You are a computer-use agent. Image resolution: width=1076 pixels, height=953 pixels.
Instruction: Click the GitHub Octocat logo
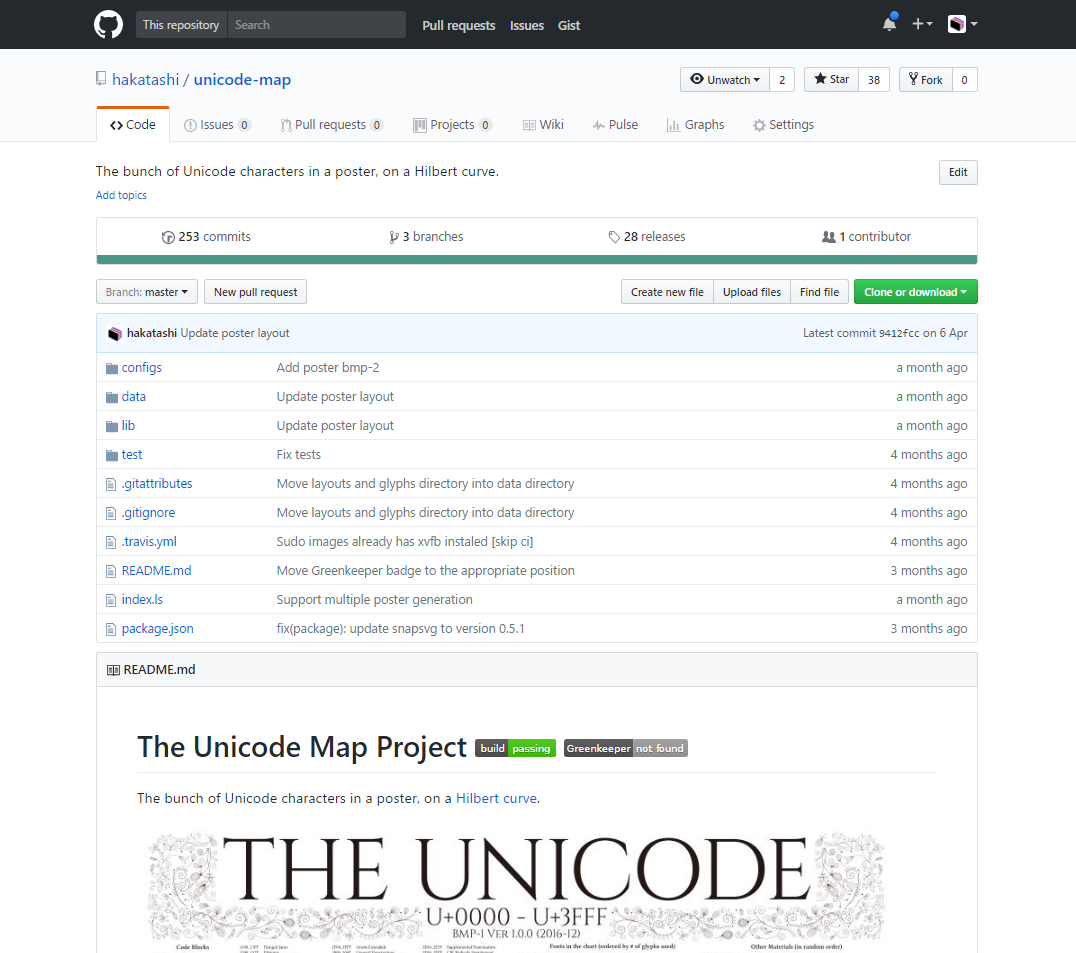(x=108, y=25)
